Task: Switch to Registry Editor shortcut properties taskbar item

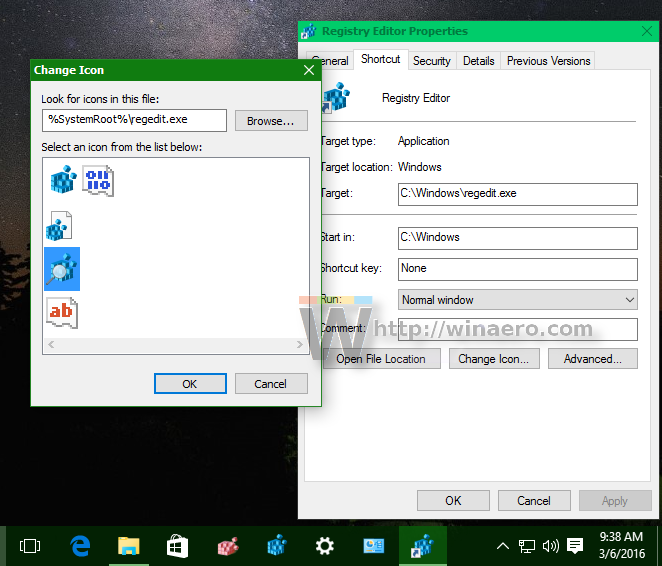Action: pos(423,546)
